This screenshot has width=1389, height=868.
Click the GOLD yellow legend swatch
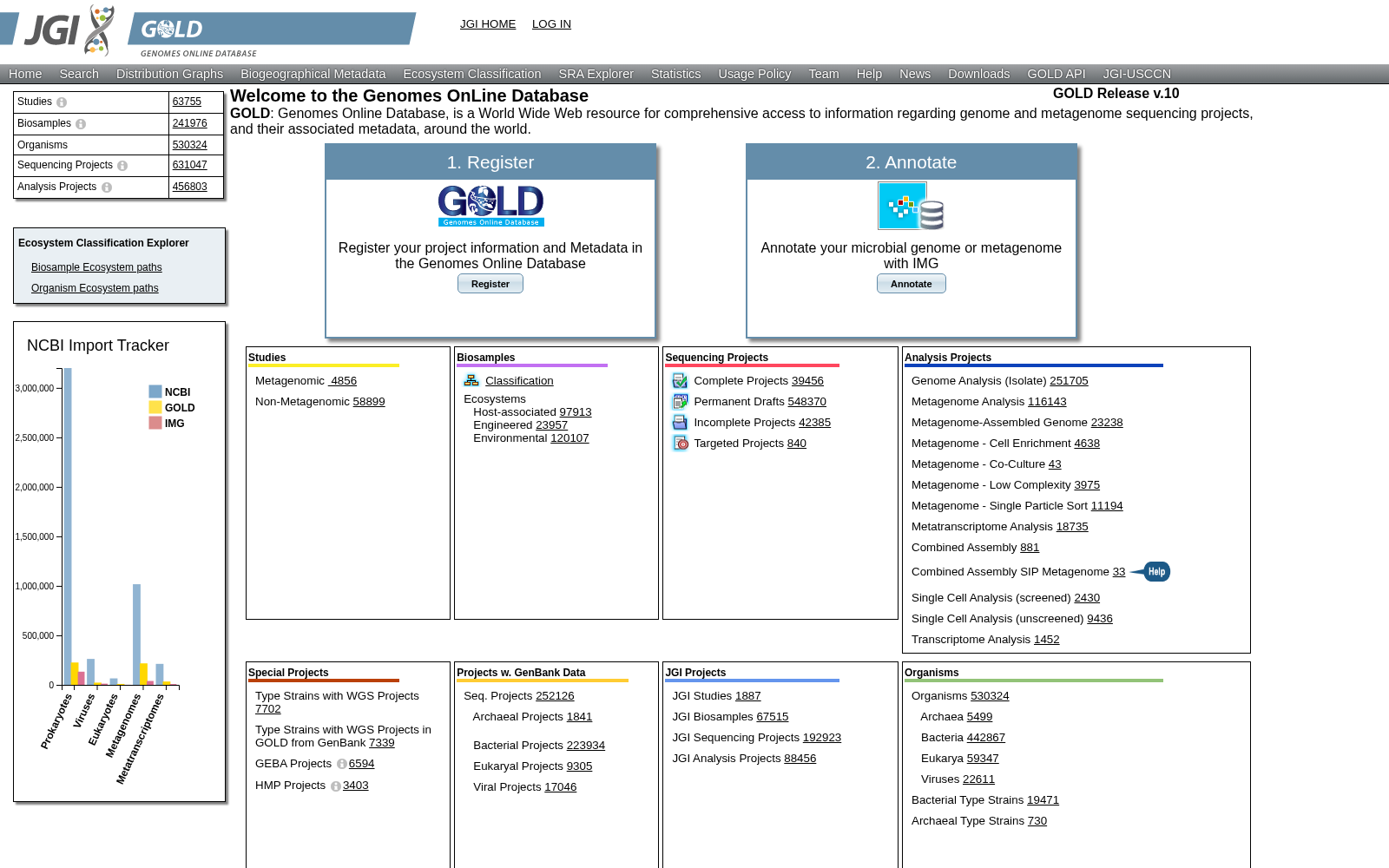tap(155, 407)
